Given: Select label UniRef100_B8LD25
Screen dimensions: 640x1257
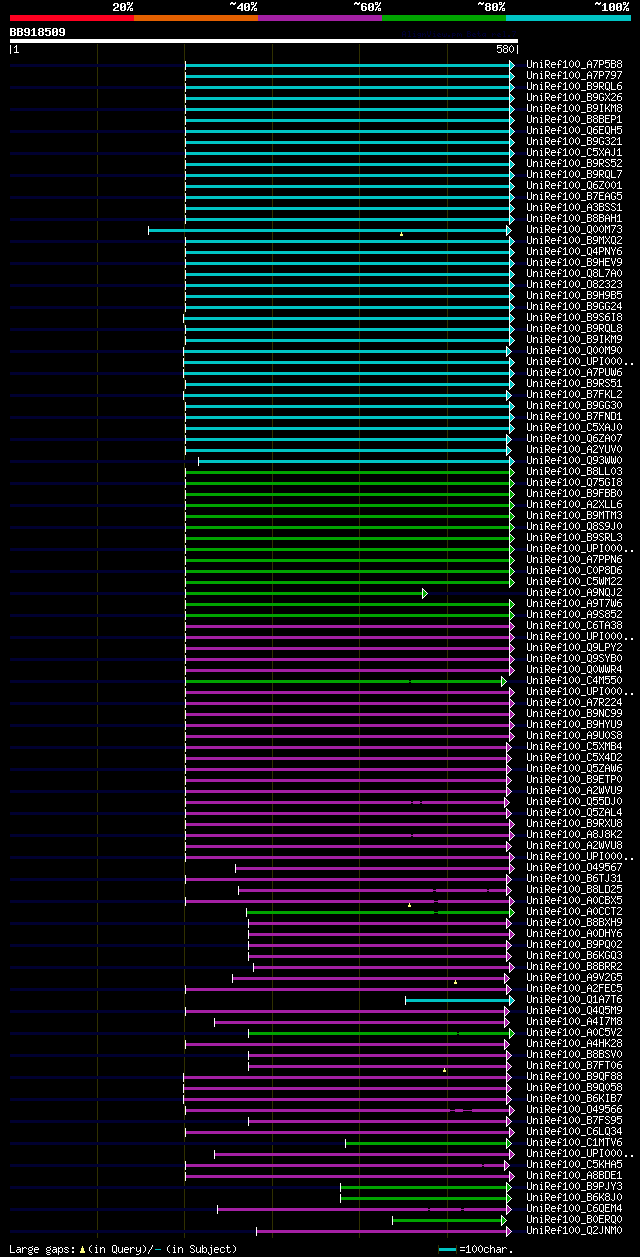Looking at the screenshot, I should tap(574, 889).
